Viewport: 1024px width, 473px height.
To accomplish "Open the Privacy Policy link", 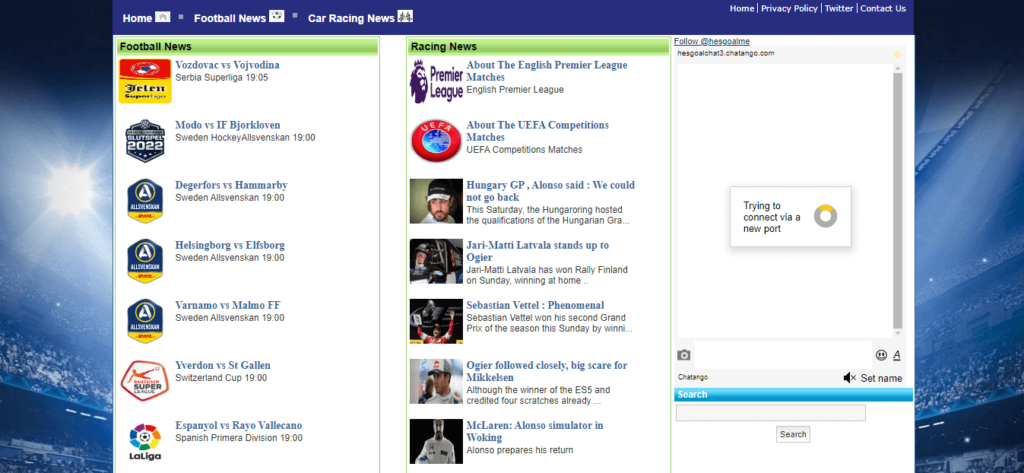I will [789, 8].
